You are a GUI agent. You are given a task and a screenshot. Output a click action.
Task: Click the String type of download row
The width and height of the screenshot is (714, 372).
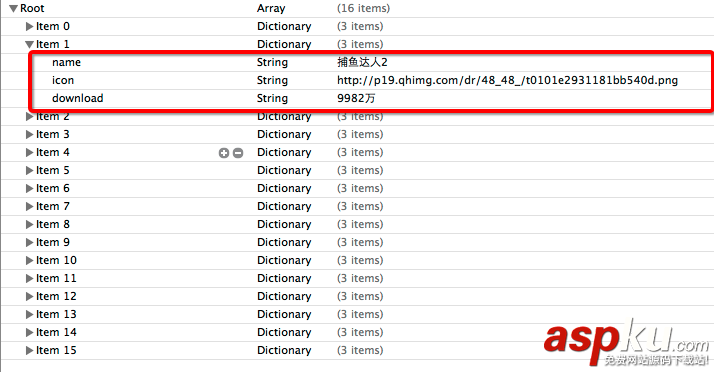272,98
